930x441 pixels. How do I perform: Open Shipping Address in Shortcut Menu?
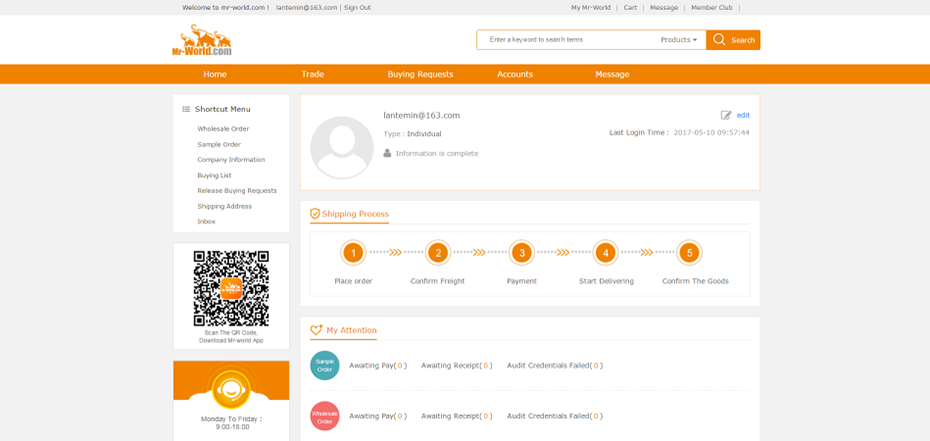pos(224,206)
